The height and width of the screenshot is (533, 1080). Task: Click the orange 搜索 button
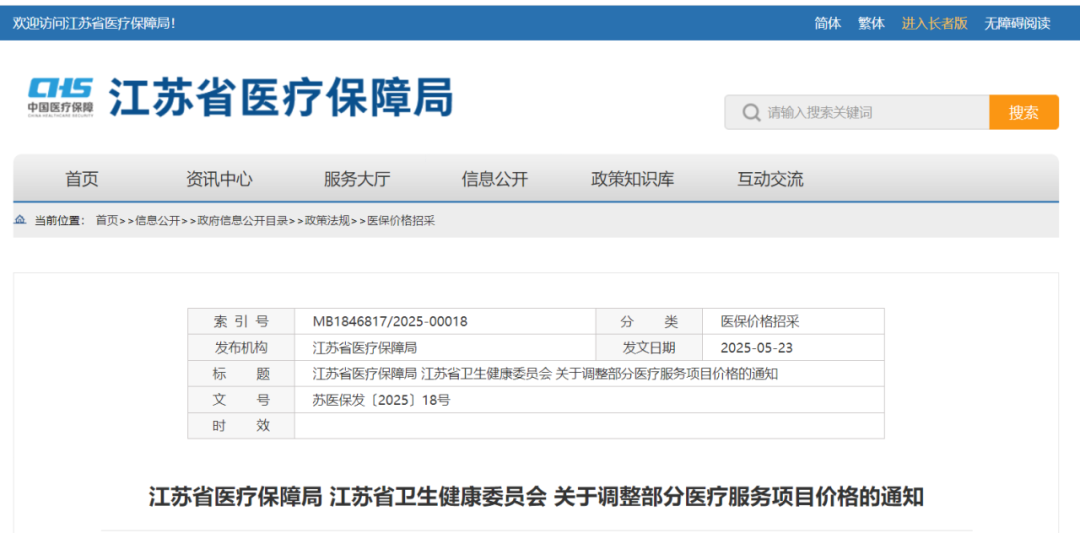tap(1024, 112)
